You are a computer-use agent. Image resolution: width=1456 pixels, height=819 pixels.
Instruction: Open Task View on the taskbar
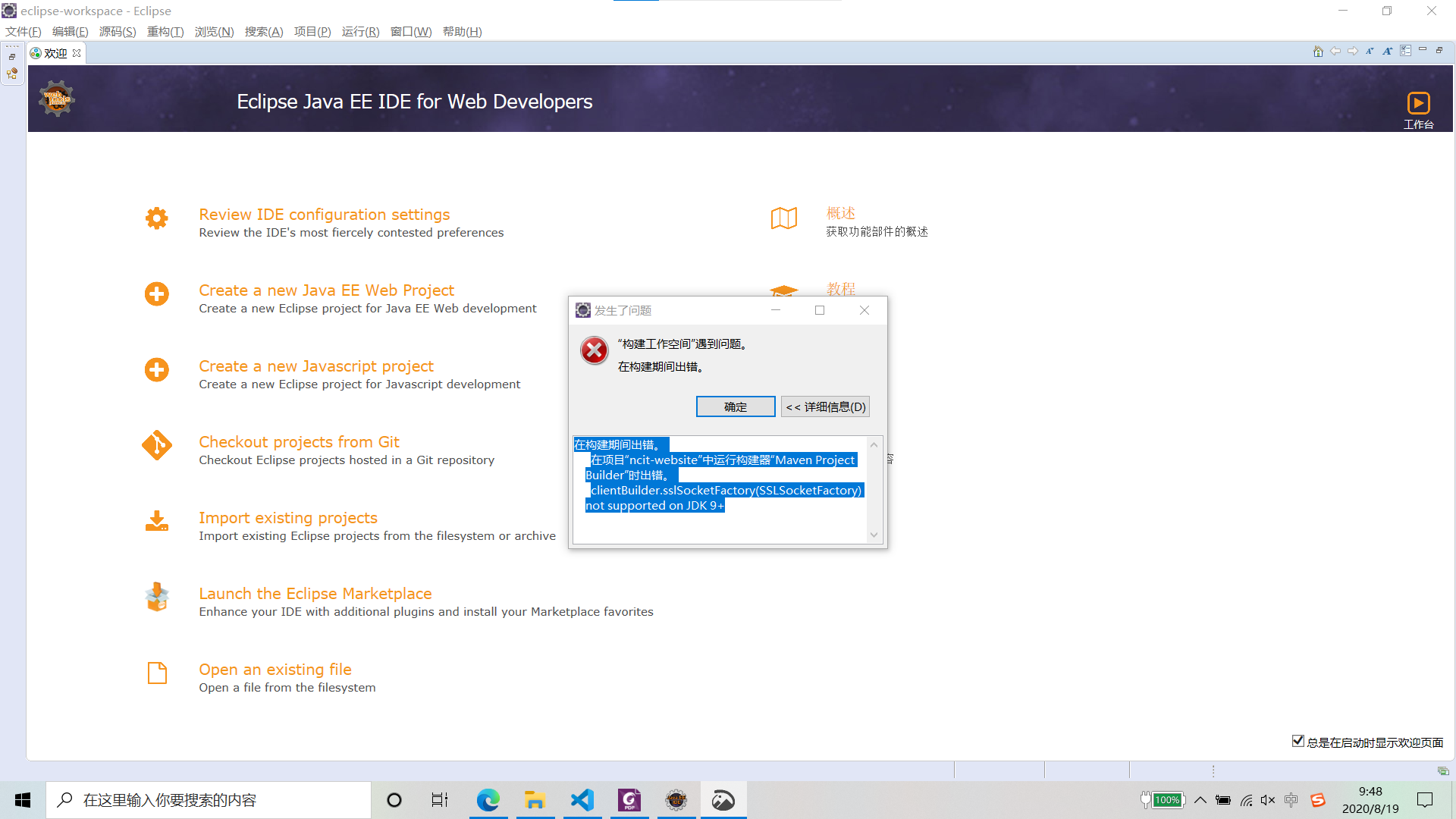(x=440, y=800)
